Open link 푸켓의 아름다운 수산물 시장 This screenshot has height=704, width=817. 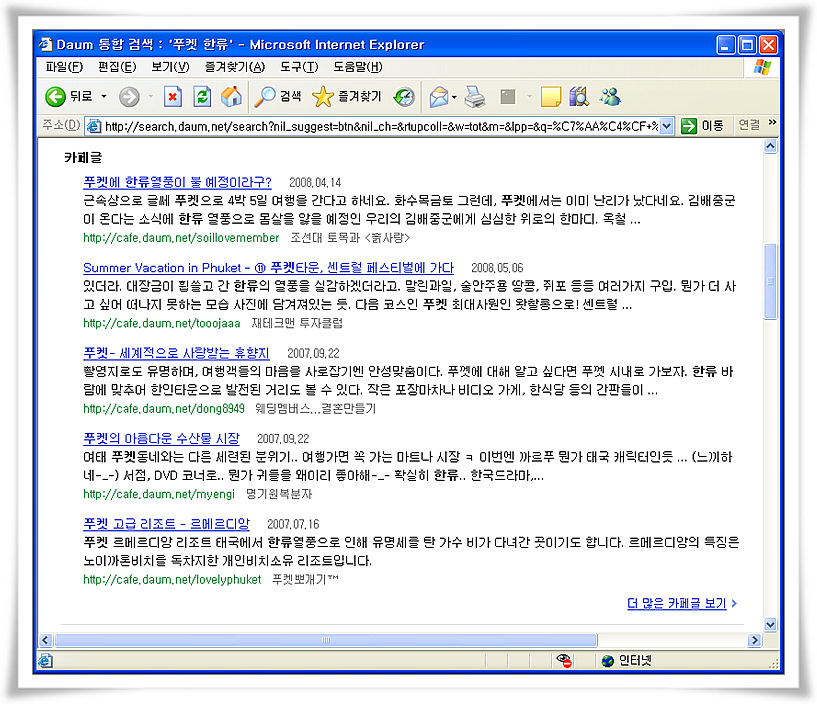tap(161, 439)
